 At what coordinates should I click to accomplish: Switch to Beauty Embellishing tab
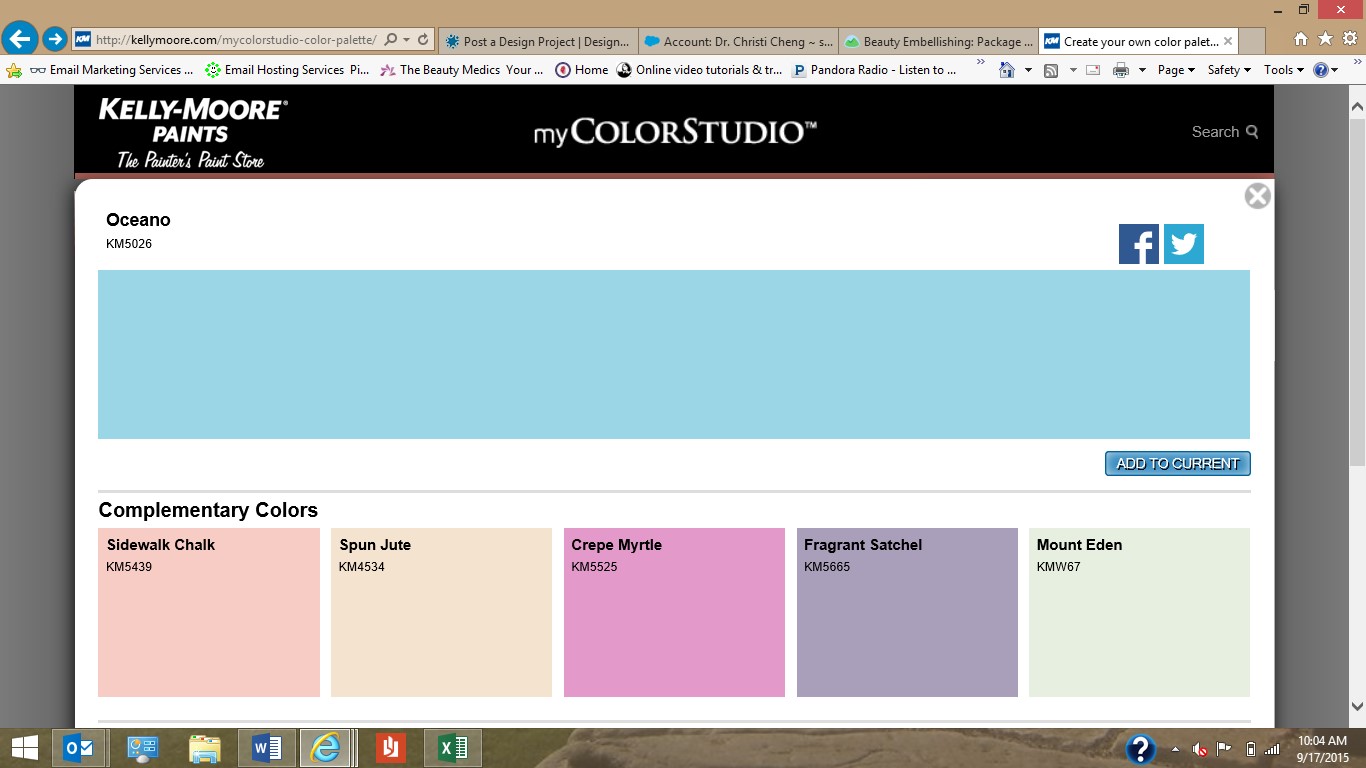937,42
